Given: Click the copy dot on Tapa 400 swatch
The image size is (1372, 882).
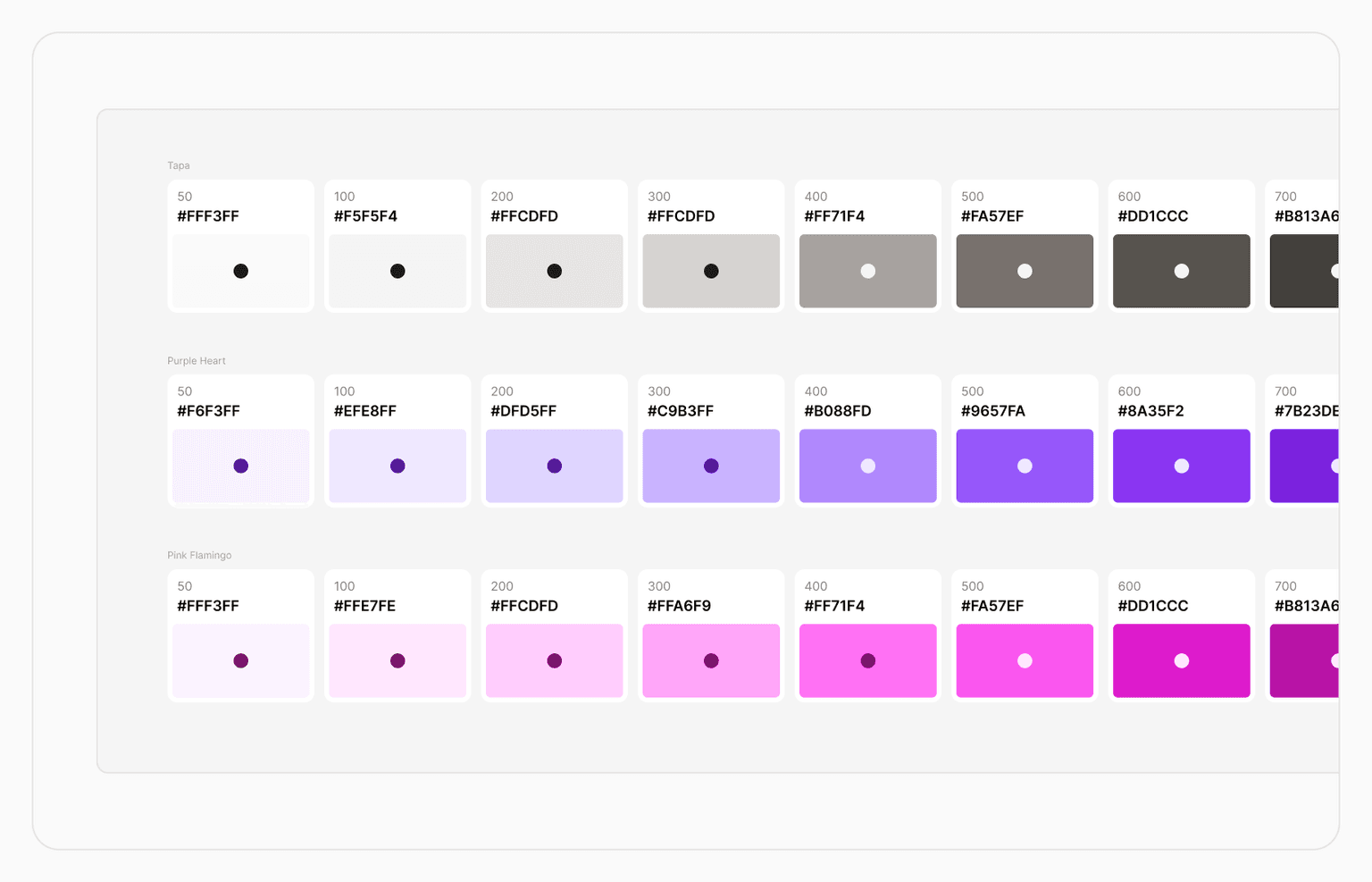Looking at the screenshot, I should [867, 270].
